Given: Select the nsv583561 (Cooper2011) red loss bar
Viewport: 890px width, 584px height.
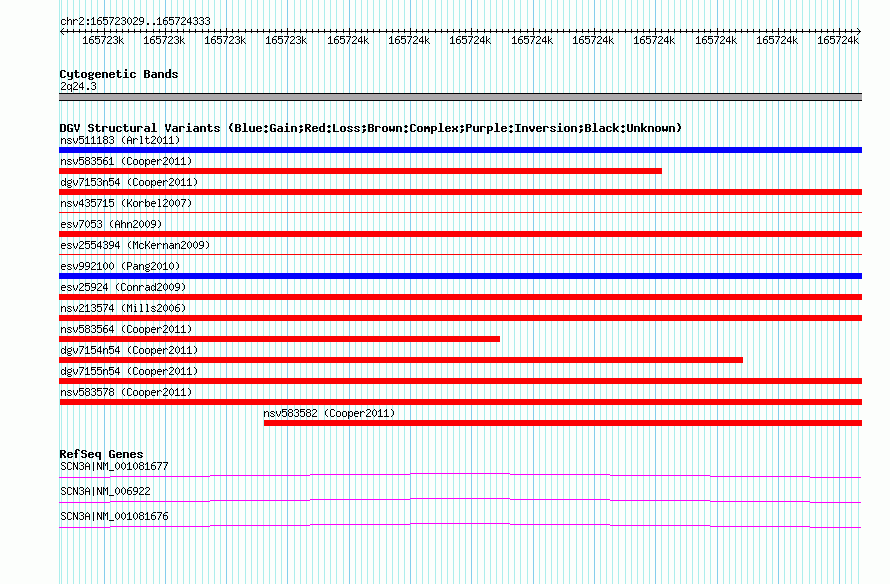Looking at the screenshot, I should 360,171.
